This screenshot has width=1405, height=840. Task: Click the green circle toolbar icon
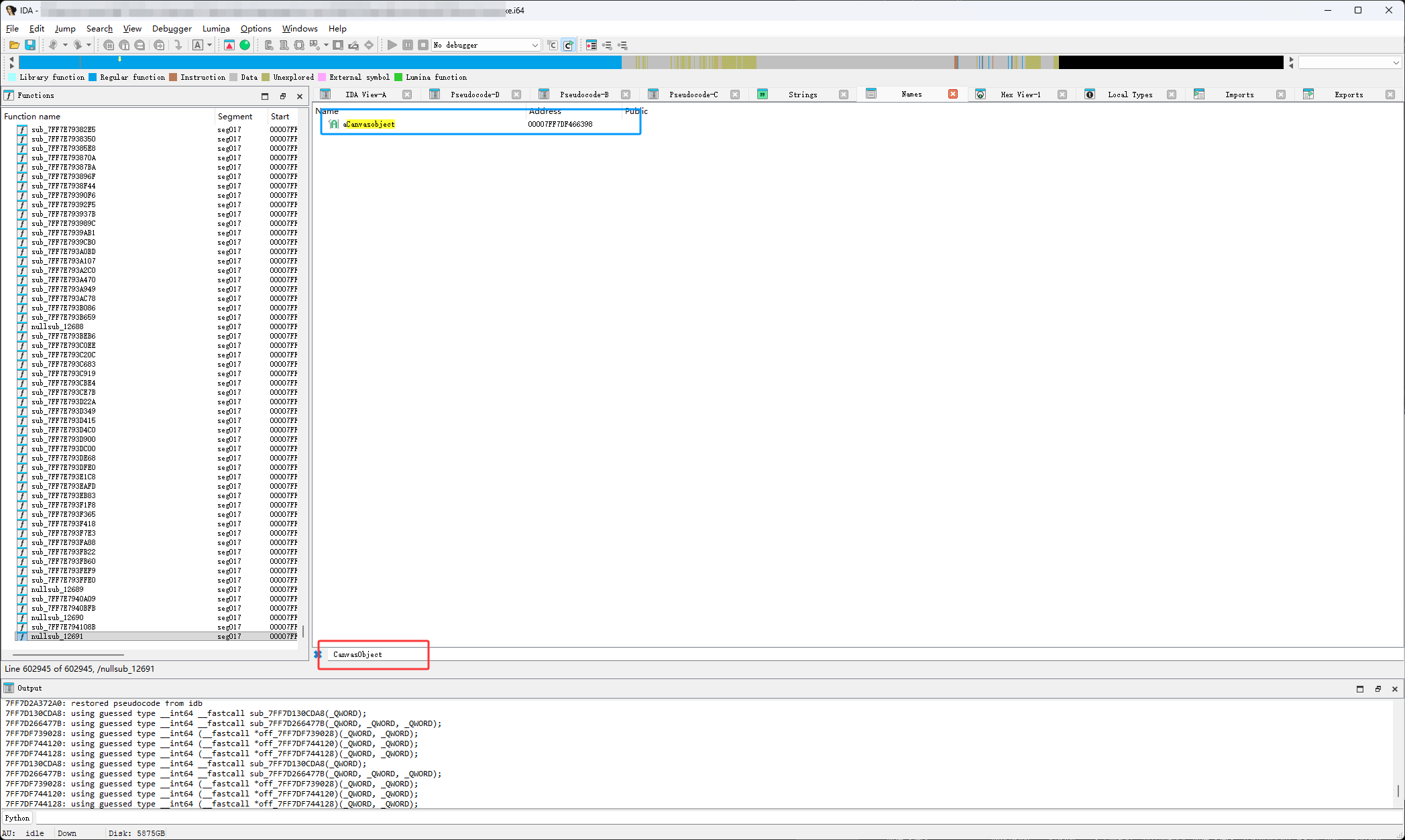245,45
